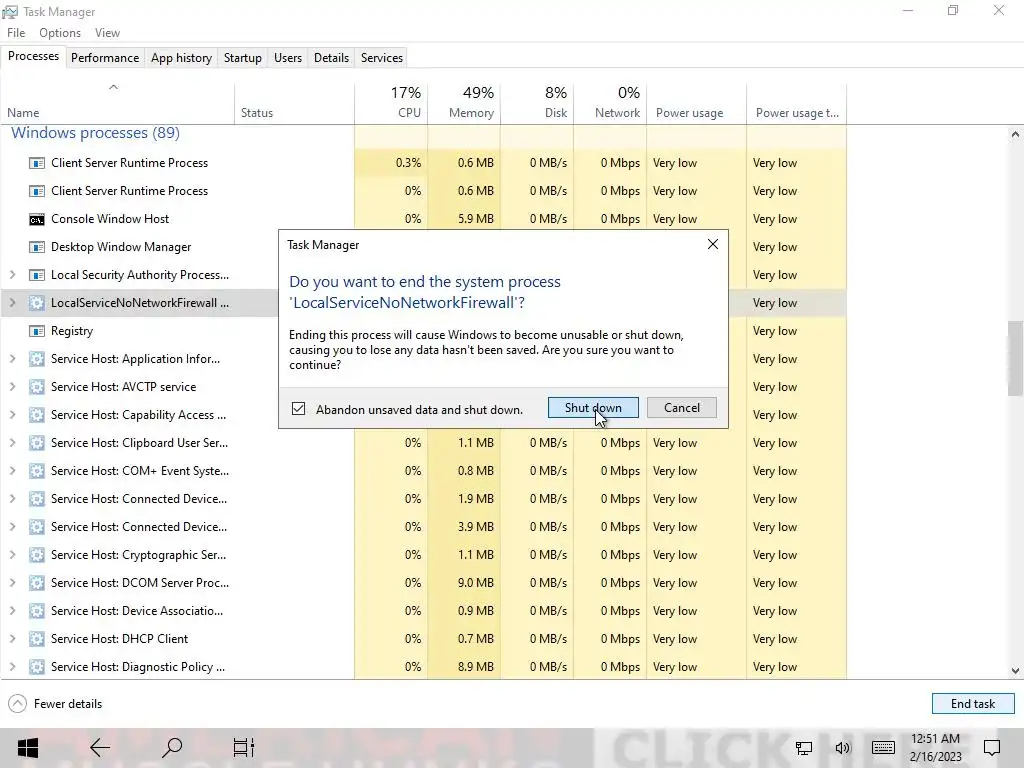Click the Service Host: DCOM Server Process icon
1024x768 pixels.
37,583
